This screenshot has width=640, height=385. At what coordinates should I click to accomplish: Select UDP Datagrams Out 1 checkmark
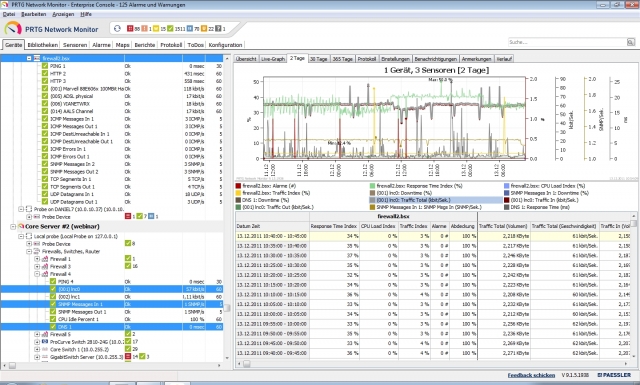45,202
